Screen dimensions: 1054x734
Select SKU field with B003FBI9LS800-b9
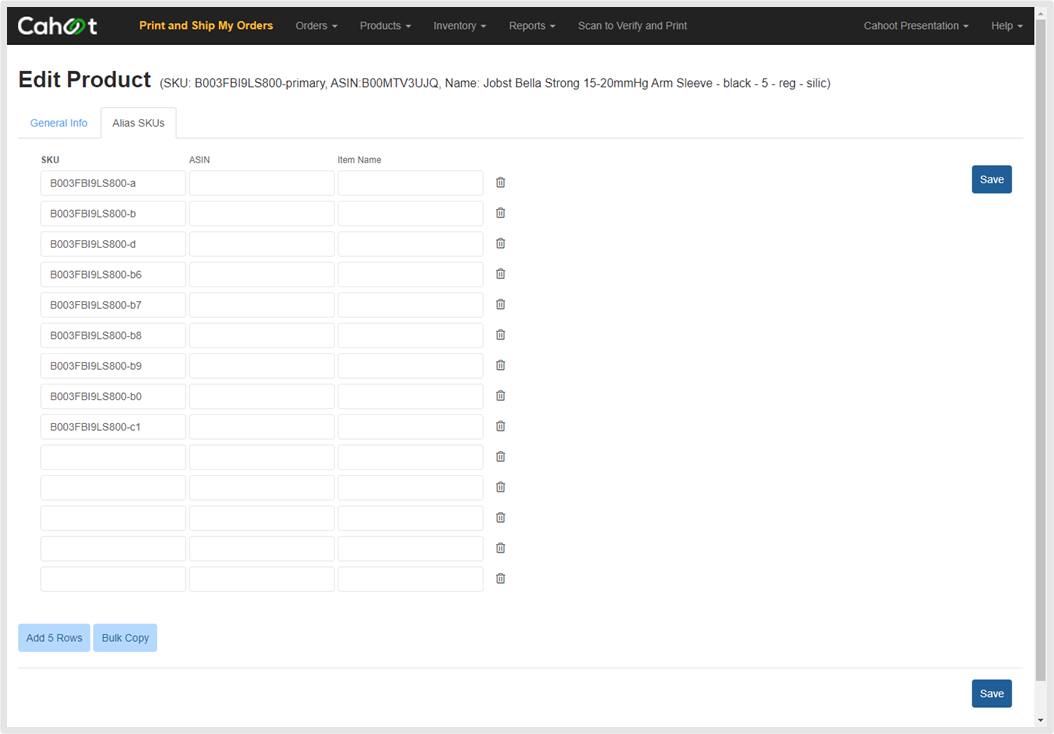click(113, 366)
